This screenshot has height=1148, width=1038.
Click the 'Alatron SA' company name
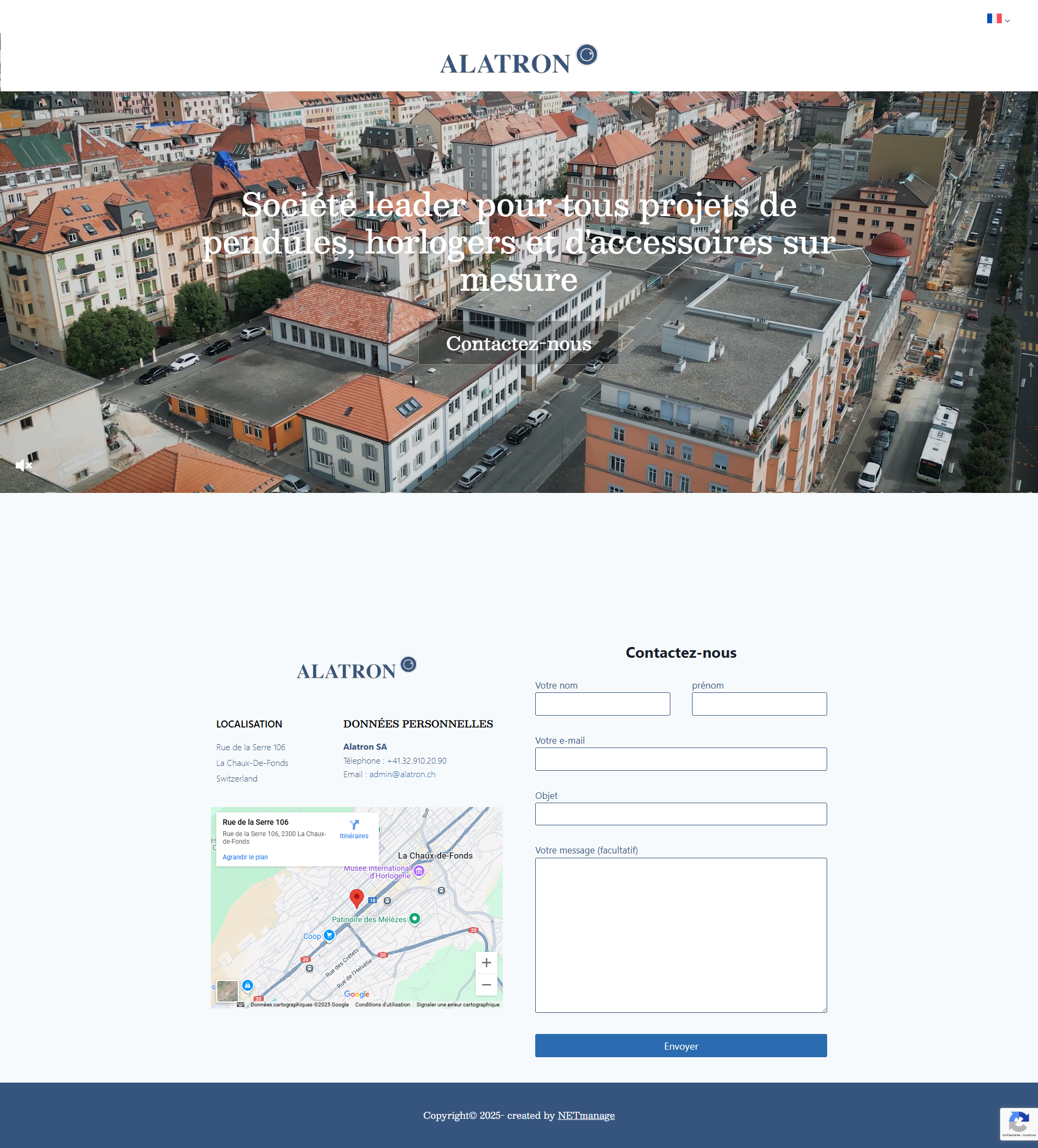(x=365, y=746)
